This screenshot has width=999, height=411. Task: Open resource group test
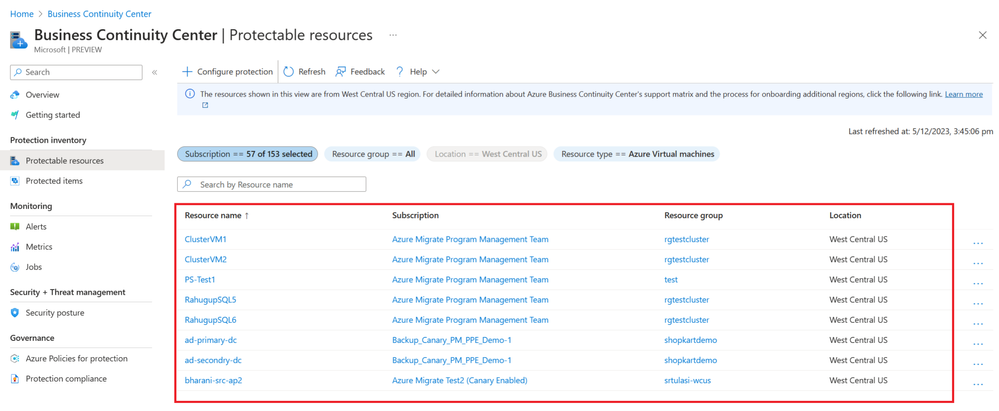[671, 280]
